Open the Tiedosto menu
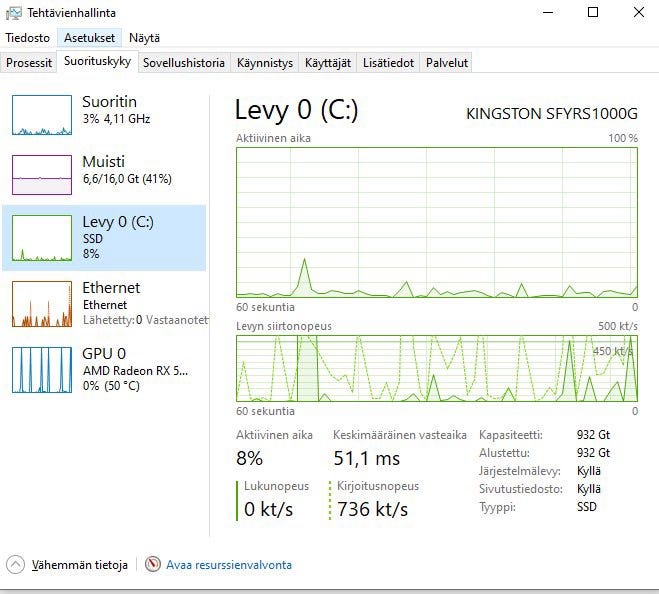Image resolution: width=659 pixels, height=594 pixels. (27, 38)
